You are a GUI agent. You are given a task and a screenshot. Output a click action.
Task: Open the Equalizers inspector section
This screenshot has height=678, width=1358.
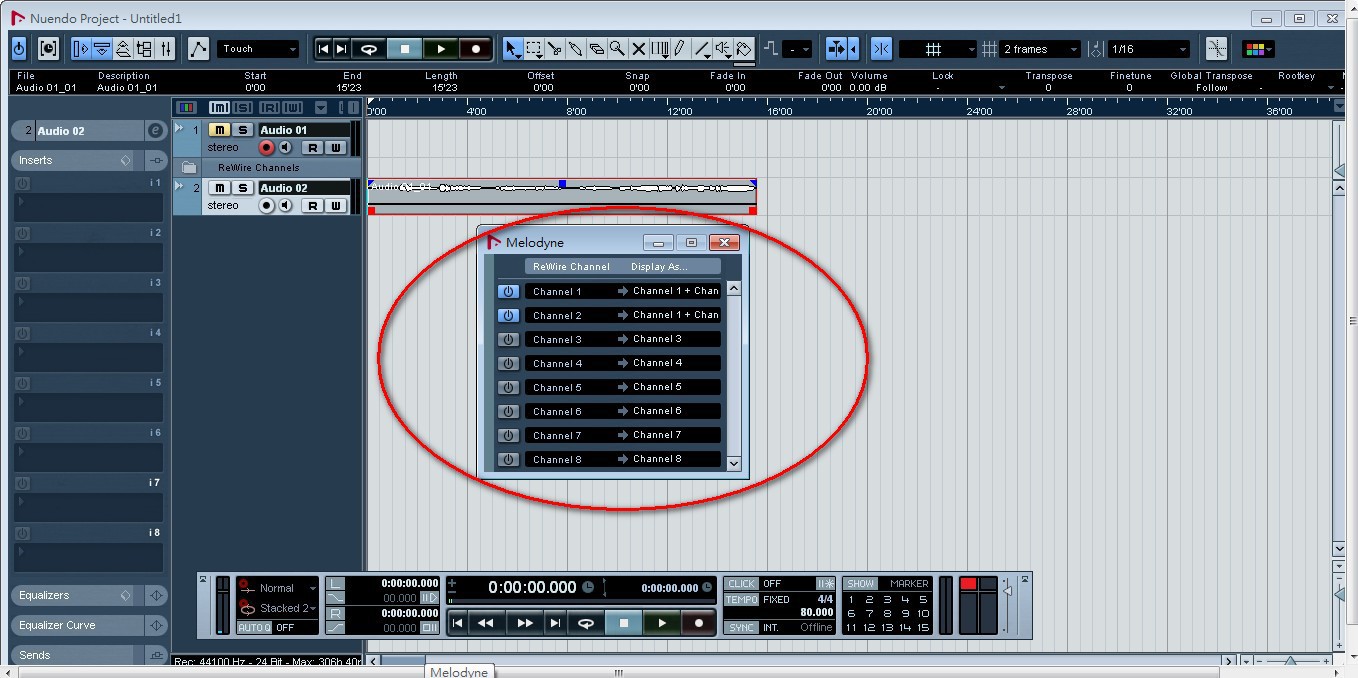pos(70,595)
